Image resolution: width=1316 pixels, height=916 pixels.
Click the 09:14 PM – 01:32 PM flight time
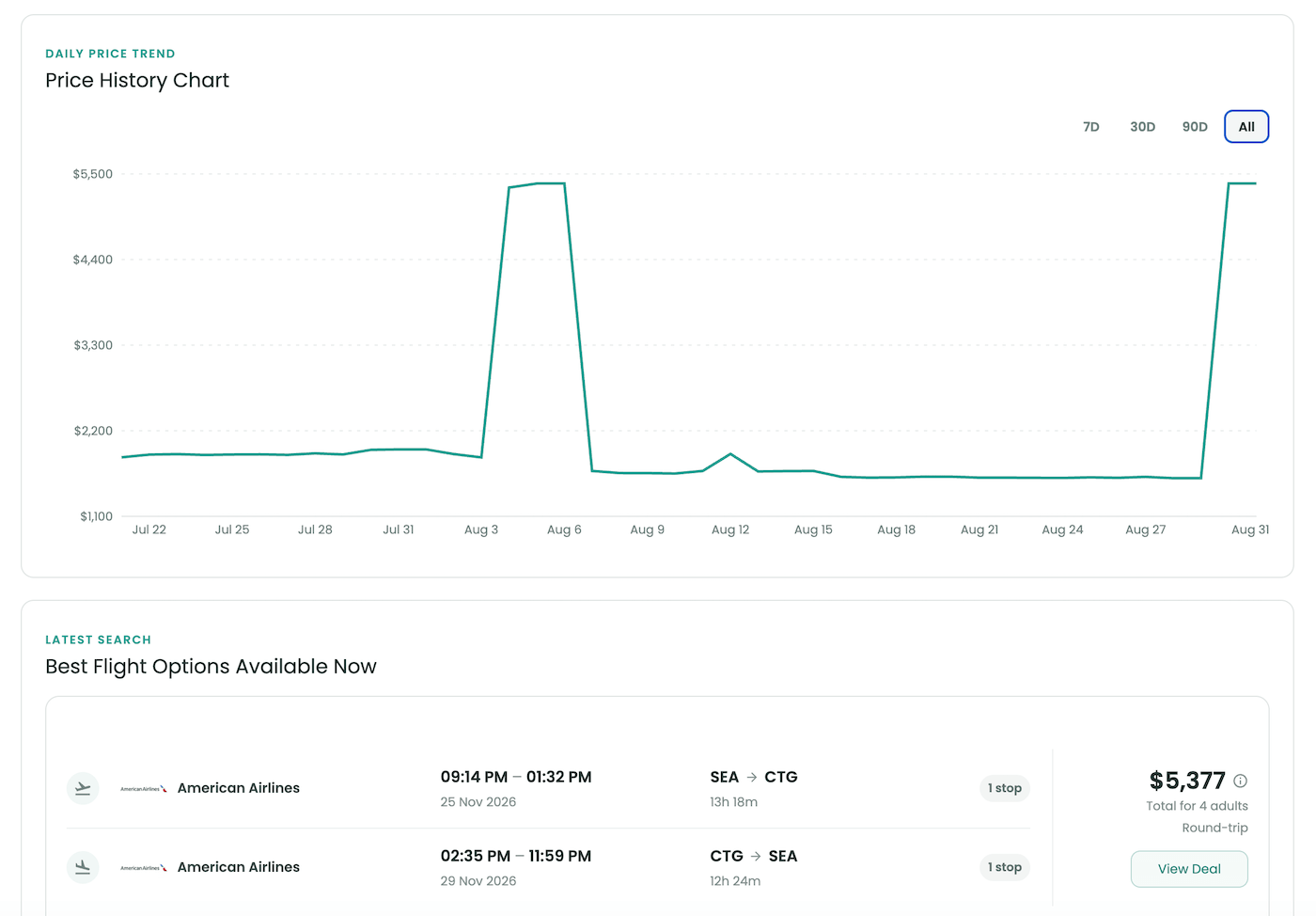(x=516, y=777)
